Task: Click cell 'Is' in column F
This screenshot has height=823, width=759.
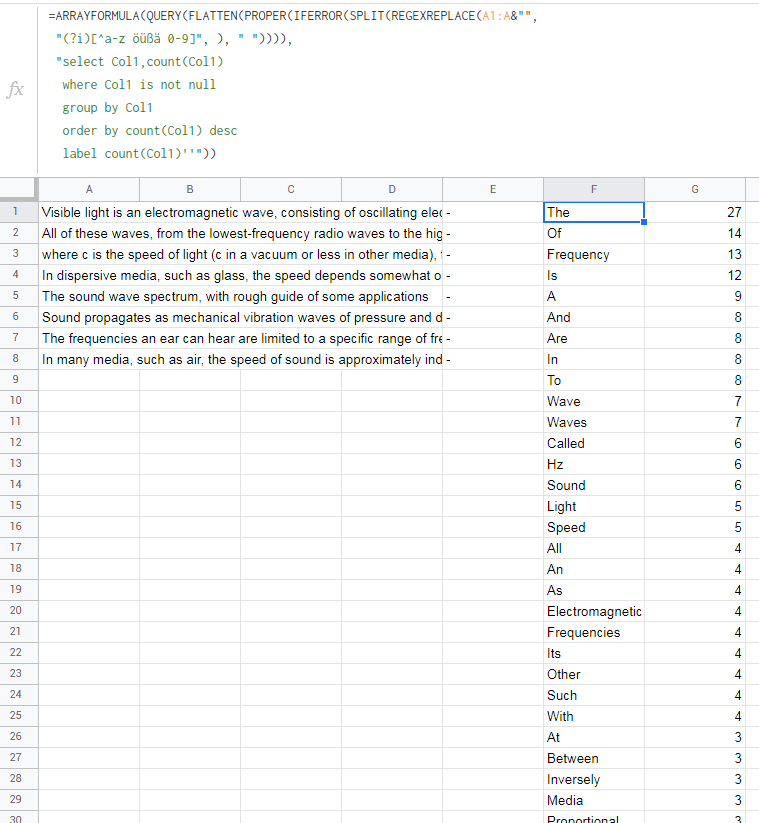Action: [594, 275]
